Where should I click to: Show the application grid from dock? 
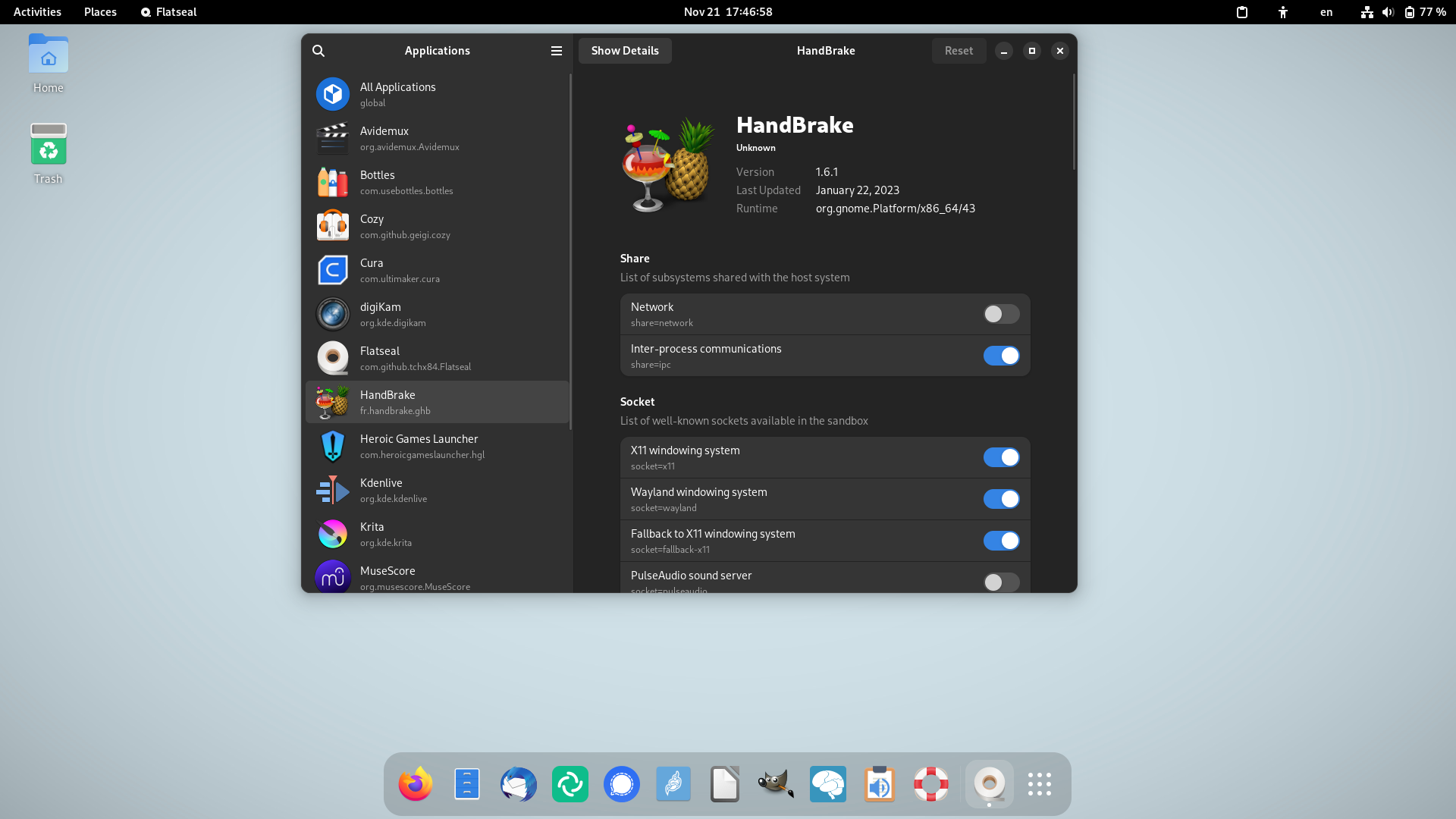(1040, 784)
